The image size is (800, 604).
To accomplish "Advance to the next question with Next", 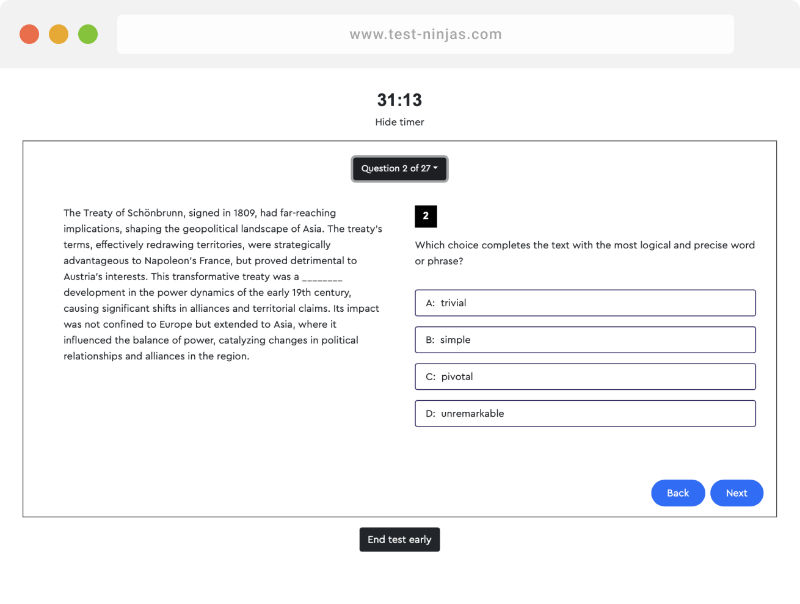I will coord(737,493).
